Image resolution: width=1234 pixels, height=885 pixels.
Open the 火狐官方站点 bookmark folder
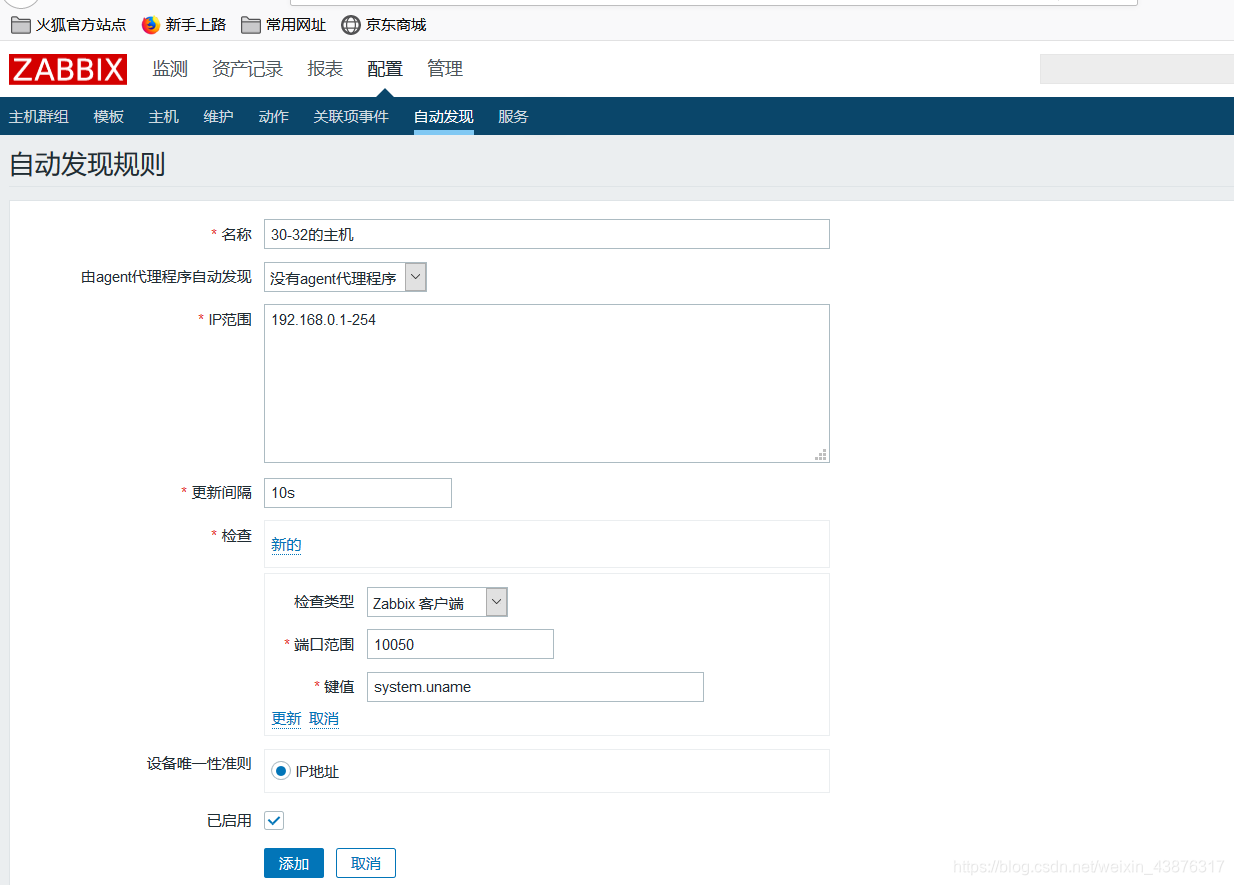68,25
